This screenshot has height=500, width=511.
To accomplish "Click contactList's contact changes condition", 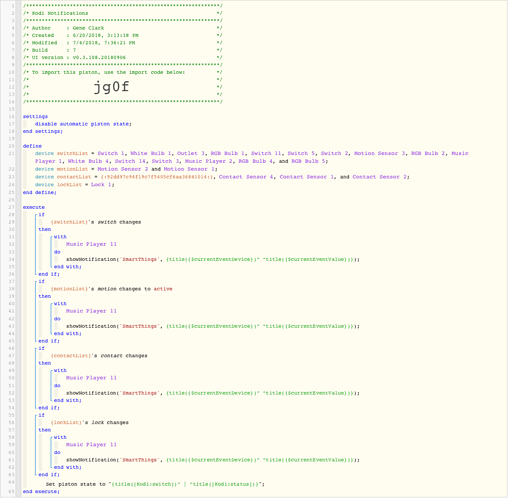I will (99, 356).
